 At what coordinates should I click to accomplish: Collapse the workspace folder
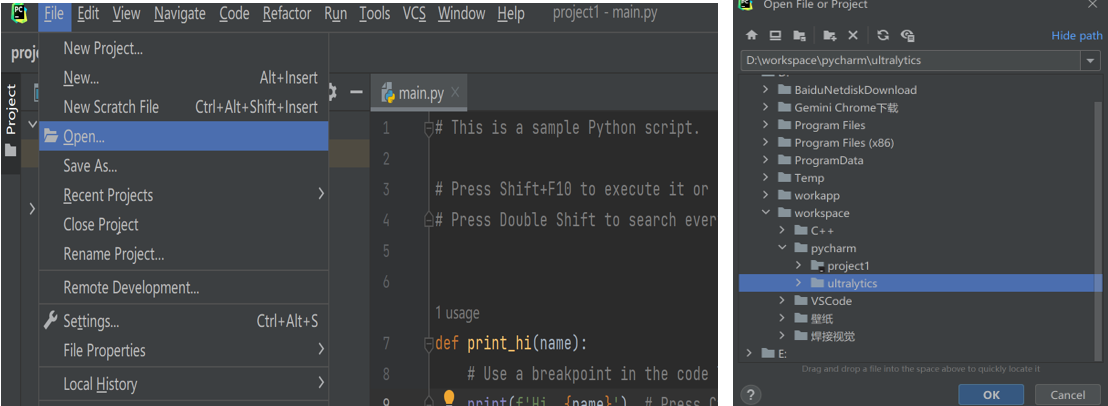pos(765,213)
